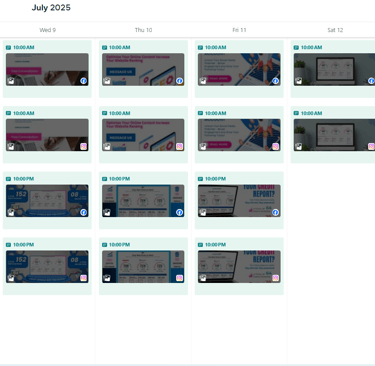Click scheduled status icon on Thu 10 10:00 PM Instagram post

104,245
